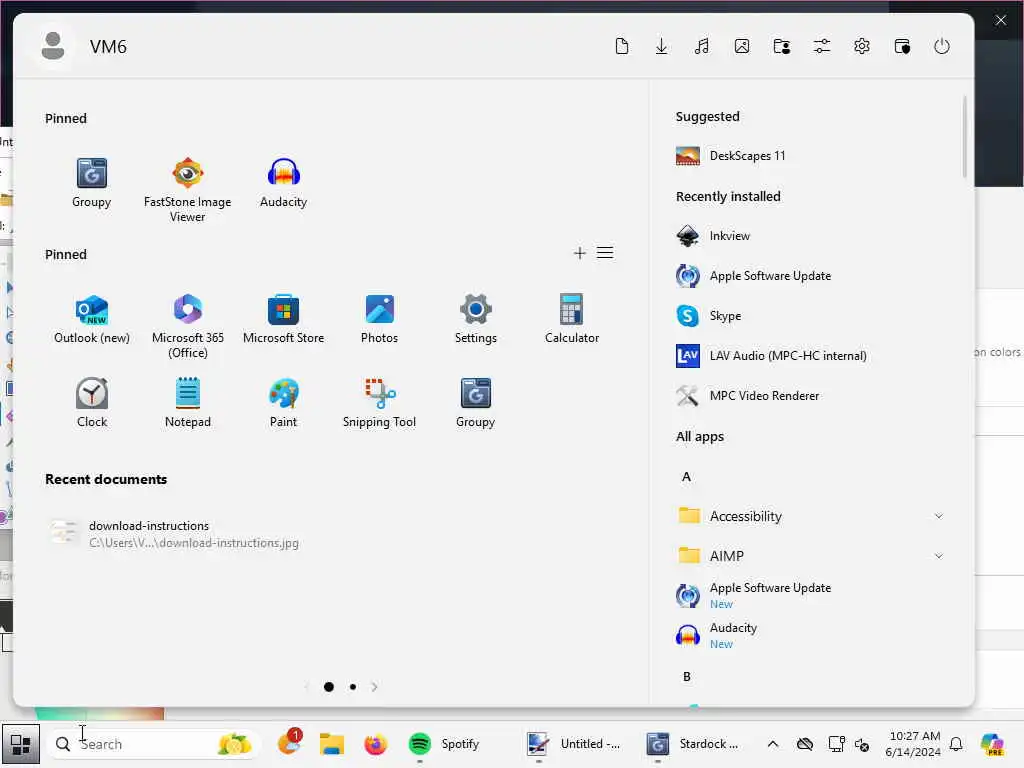This screenshot has height=768, width=1024.
Task: Open the menu configuration icon beside power
Action: pyautogui.click(x=902, y=46)
